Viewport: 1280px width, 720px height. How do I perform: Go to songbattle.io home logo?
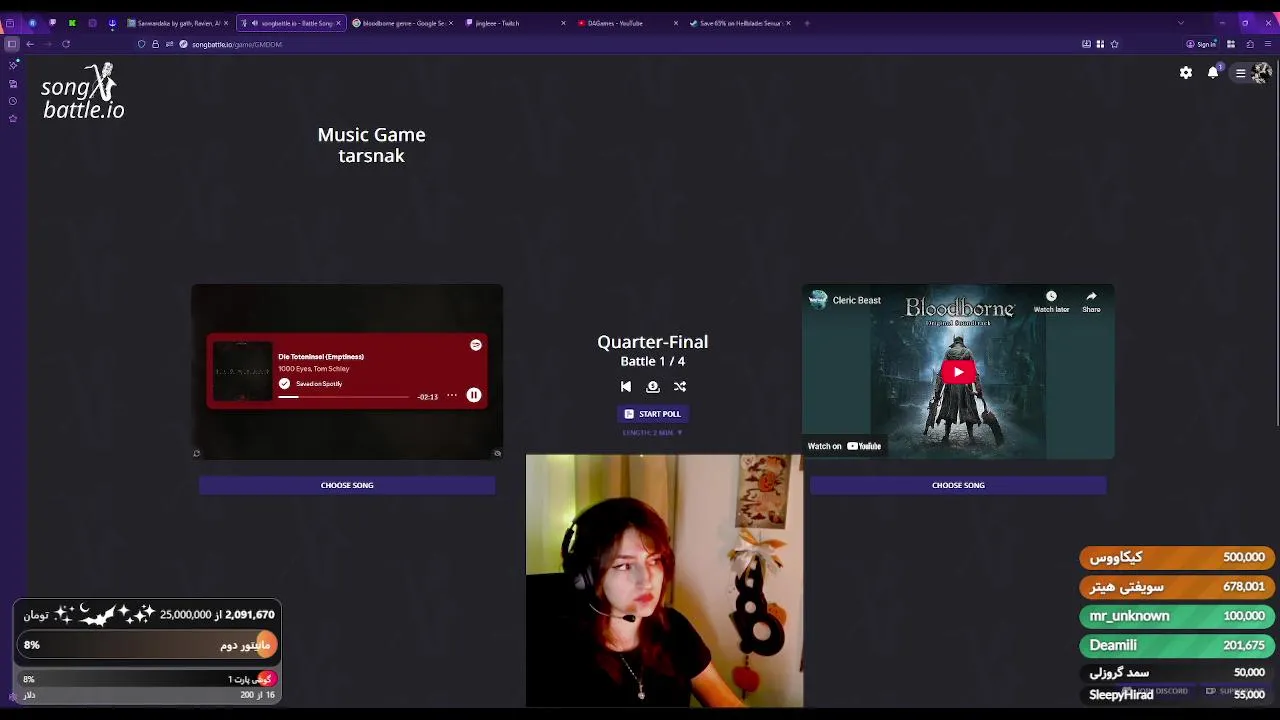83,92
